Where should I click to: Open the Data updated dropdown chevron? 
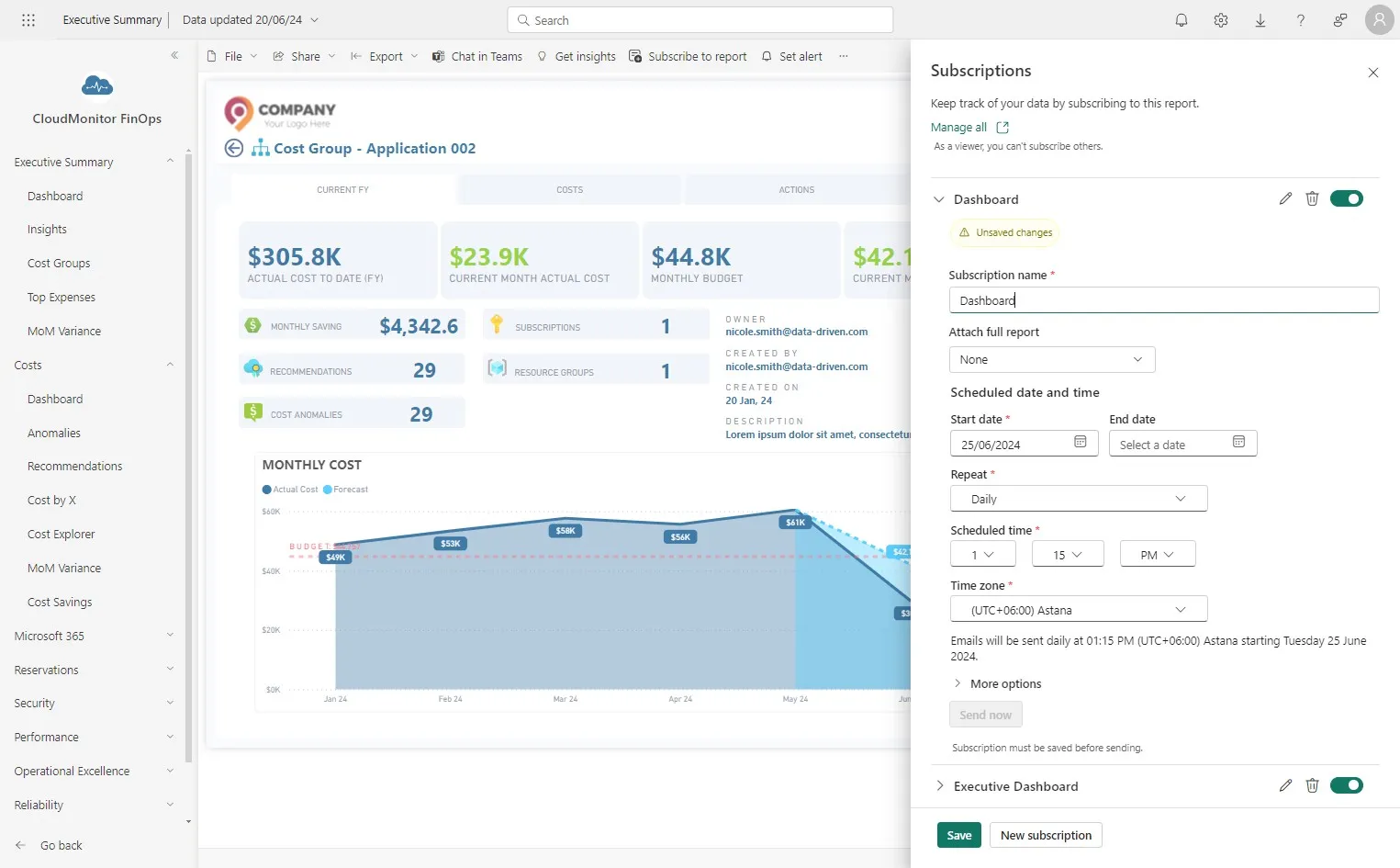315,19
